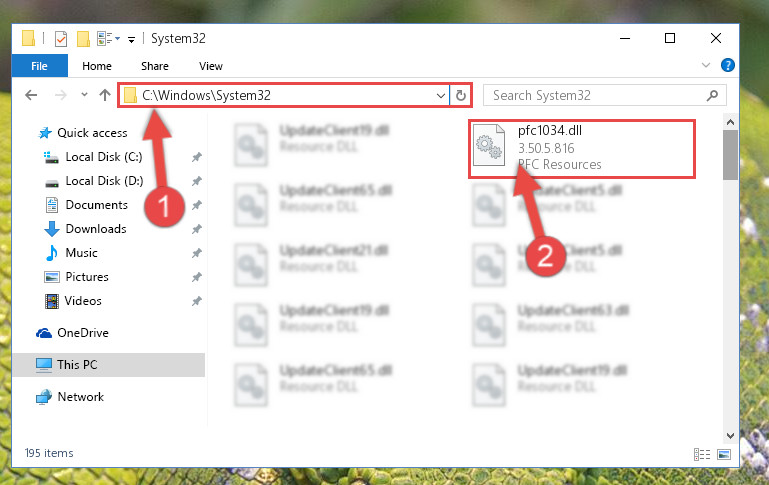769x485 pixels.
Task: Open Local Disk (C:) in sidebar
Action: [x=104, y=157]
